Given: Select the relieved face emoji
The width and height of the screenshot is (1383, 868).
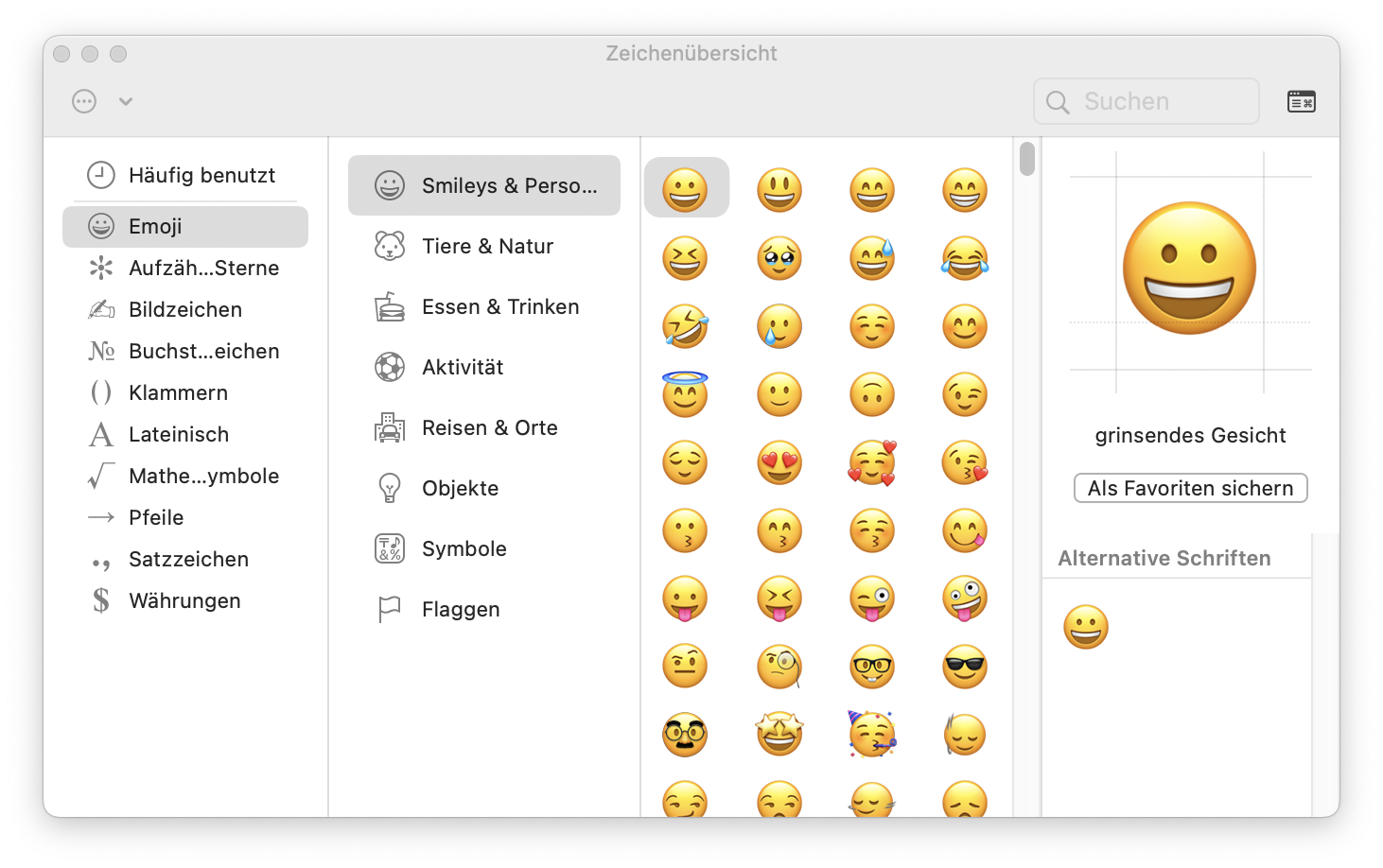Looking at the screenshot, I should click(x=685, y=462).
